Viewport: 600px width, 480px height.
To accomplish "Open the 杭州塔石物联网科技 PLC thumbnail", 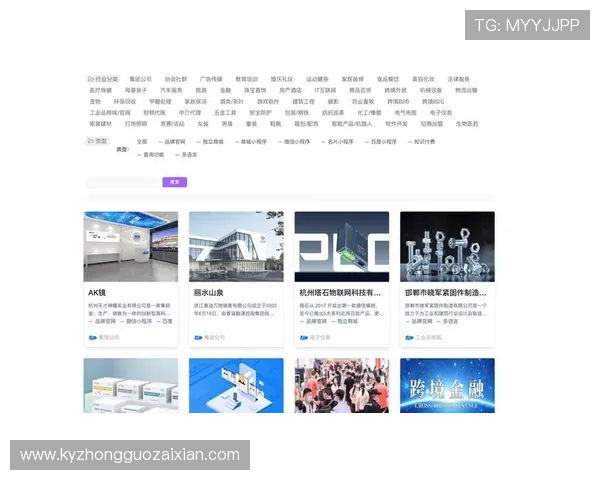I will (x=342, y=247).
